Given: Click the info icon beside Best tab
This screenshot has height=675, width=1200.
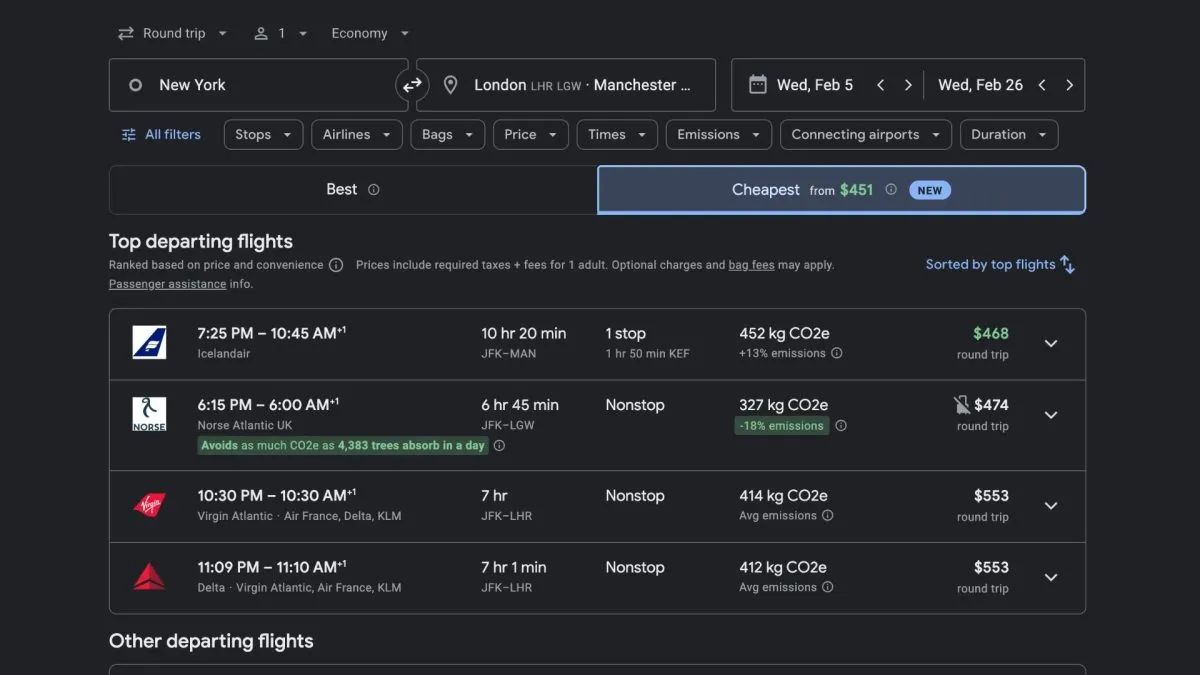Looking at the screenshot, I should 374,190.
